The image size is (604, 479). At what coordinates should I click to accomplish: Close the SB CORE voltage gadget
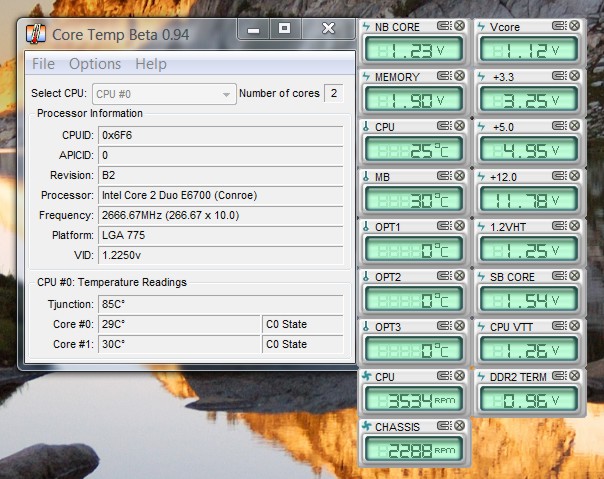click(574, 276)
